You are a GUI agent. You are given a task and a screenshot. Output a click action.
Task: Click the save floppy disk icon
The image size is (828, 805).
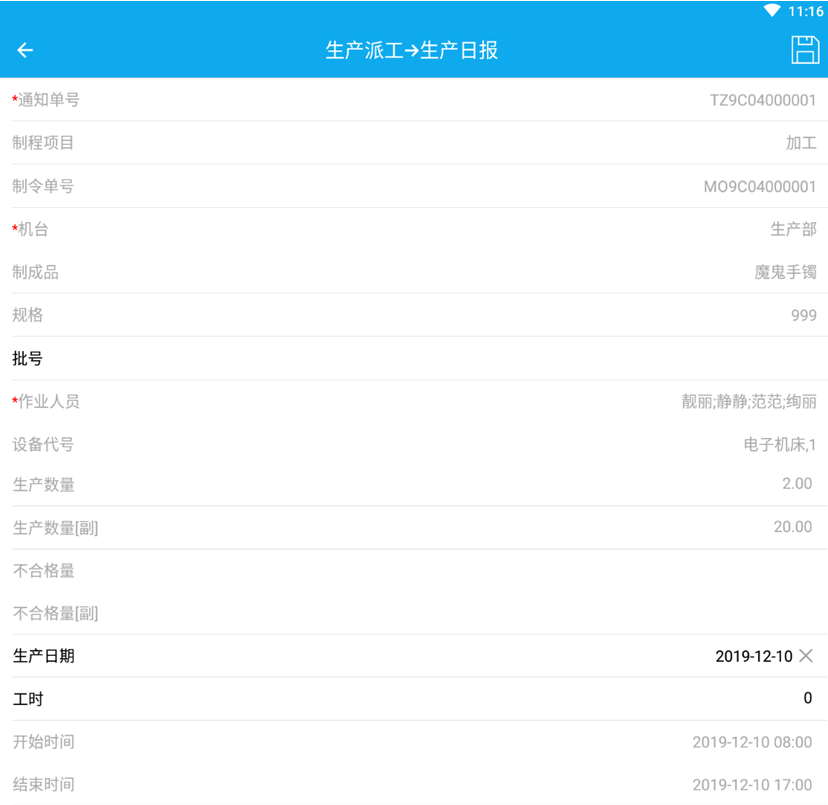pyautogui.click(x=804, y=50)
